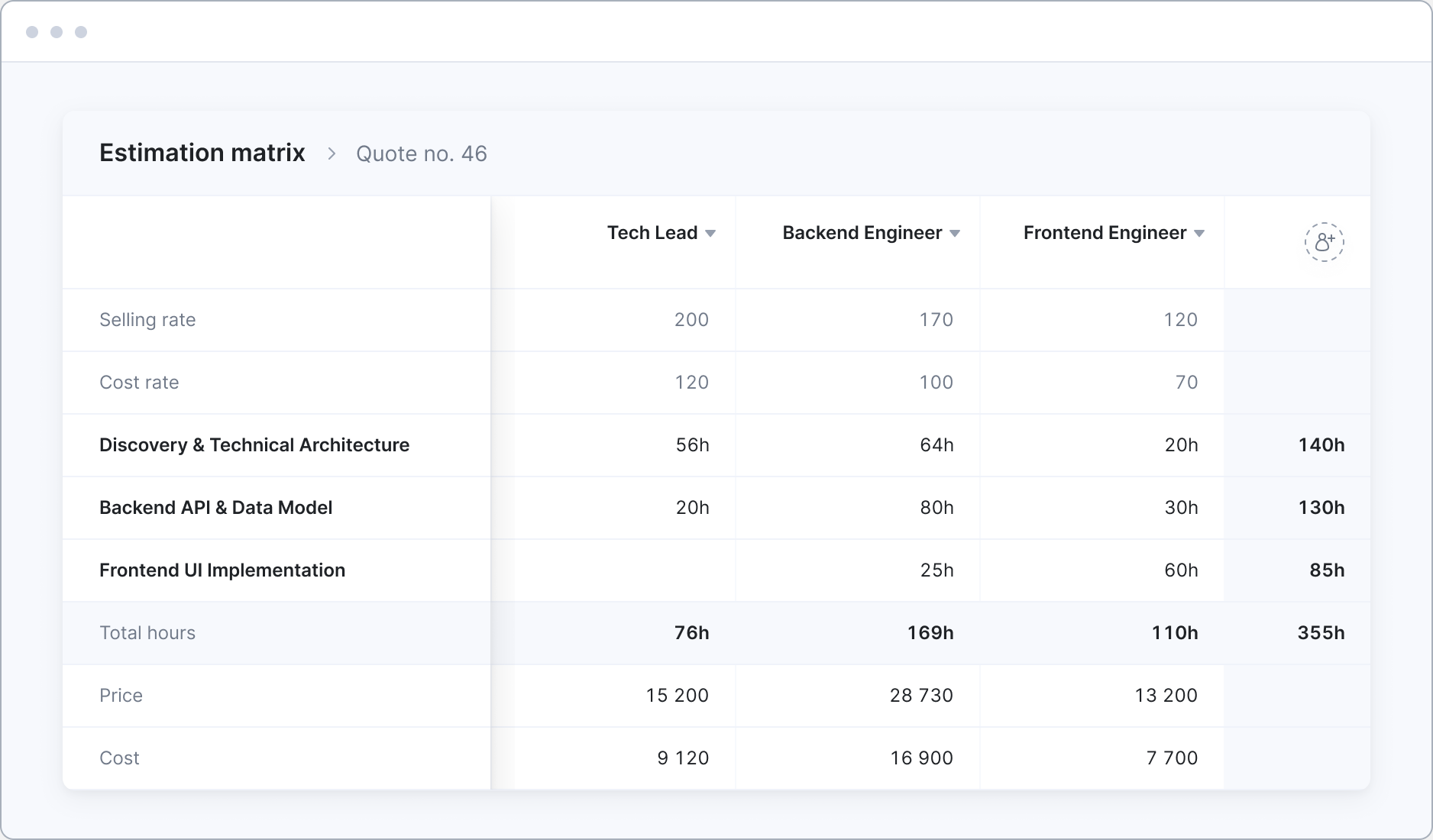This screenshot has width=1433, height=840.
Task: Edit Tech Lead selling rate 200
Action: tap(691, 320)
